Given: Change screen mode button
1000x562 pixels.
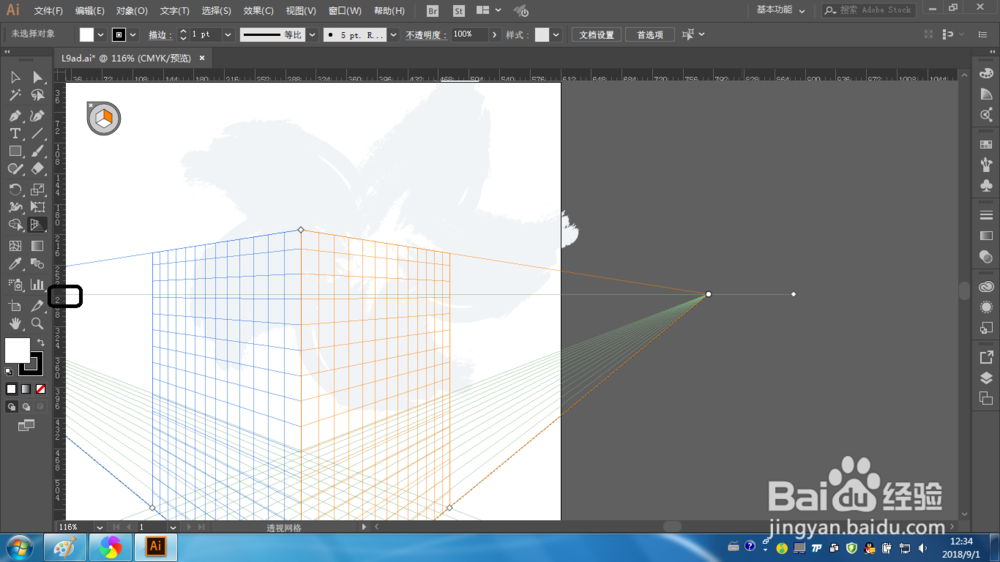Looking at the screenshot, I should [26, 425].
